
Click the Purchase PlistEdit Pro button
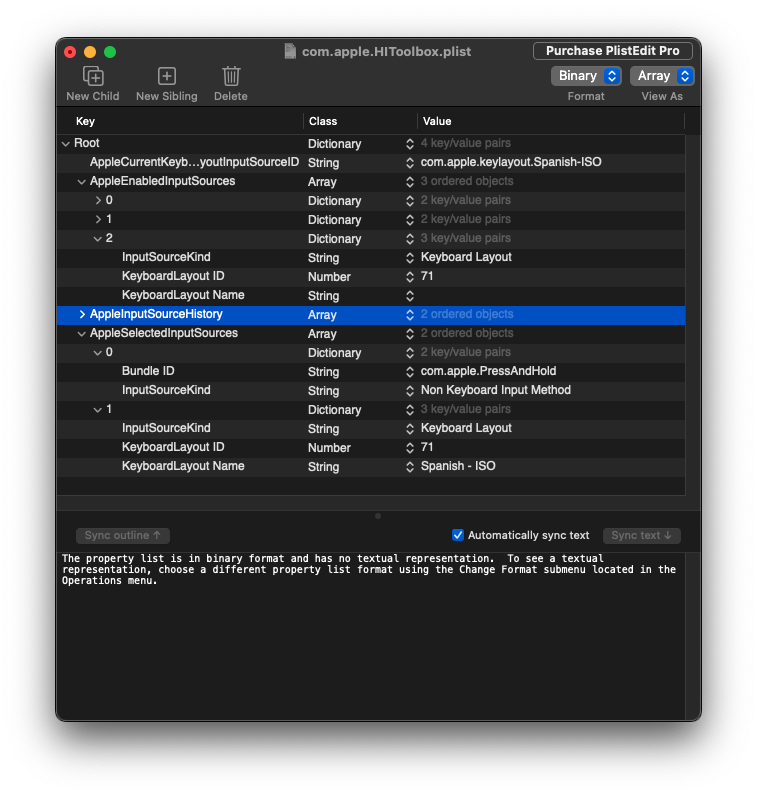613,51
